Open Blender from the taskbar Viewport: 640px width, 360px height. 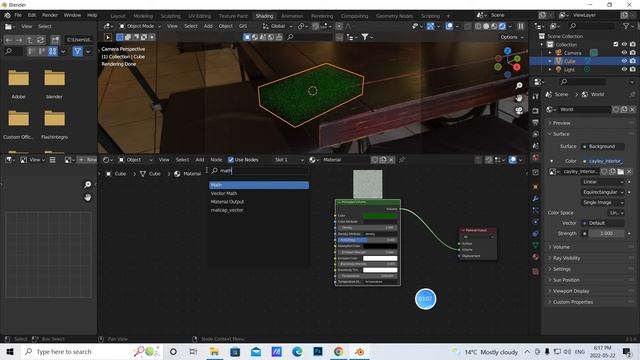(x=359, y=351)
